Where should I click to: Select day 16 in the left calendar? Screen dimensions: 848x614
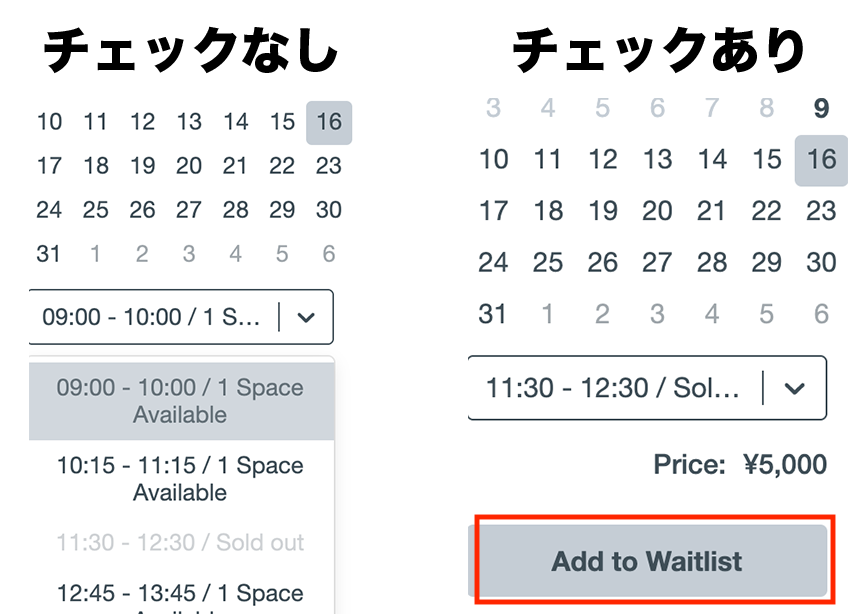tap(329, 122)
